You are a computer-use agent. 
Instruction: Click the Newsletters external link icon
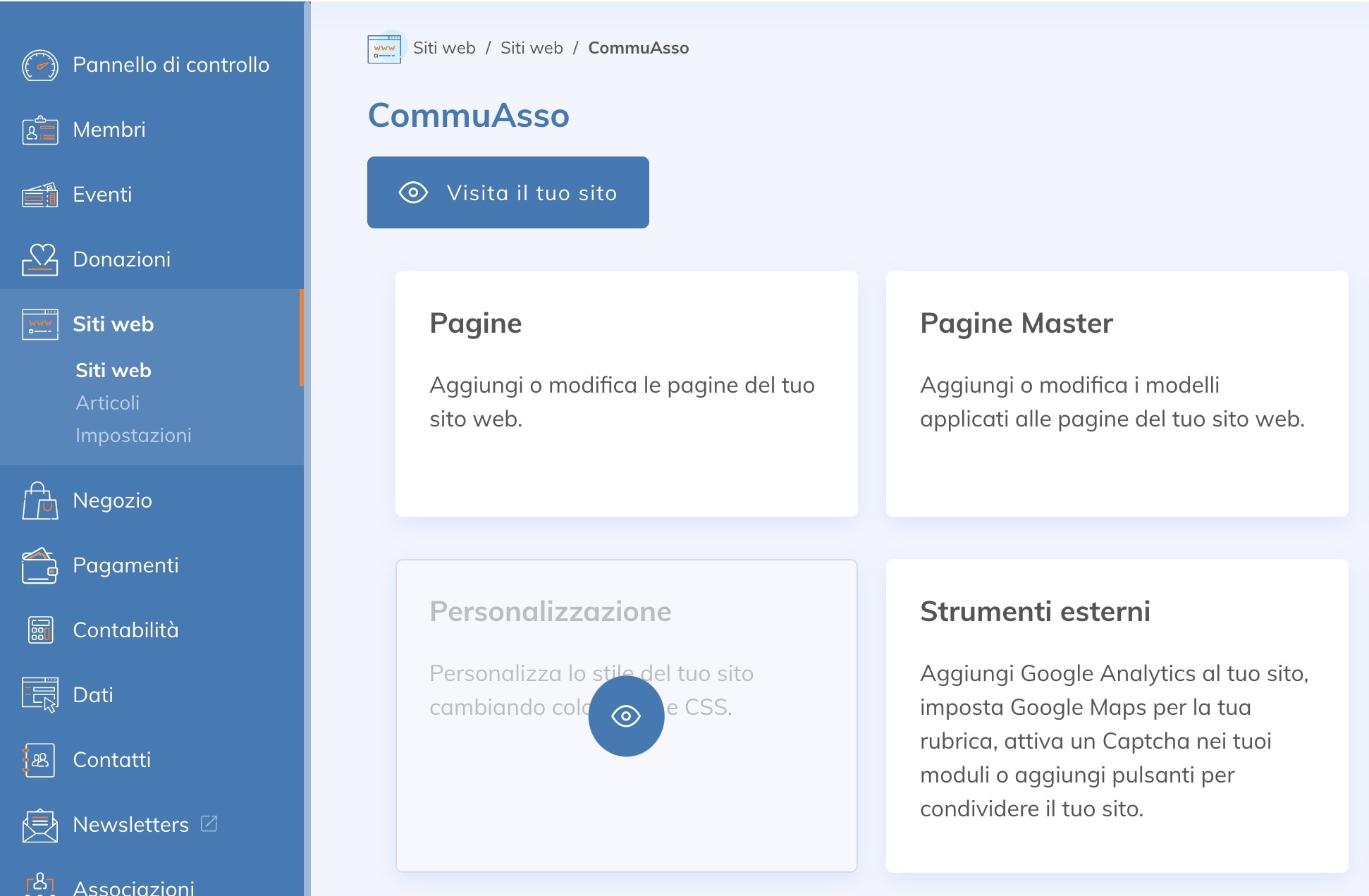click(x=209, y=823)
